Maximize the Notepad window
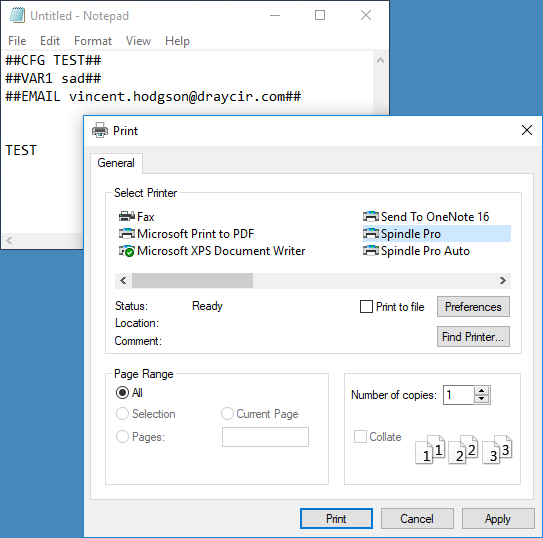This screenshot has width=543, height=538. [x=320, y=15]
